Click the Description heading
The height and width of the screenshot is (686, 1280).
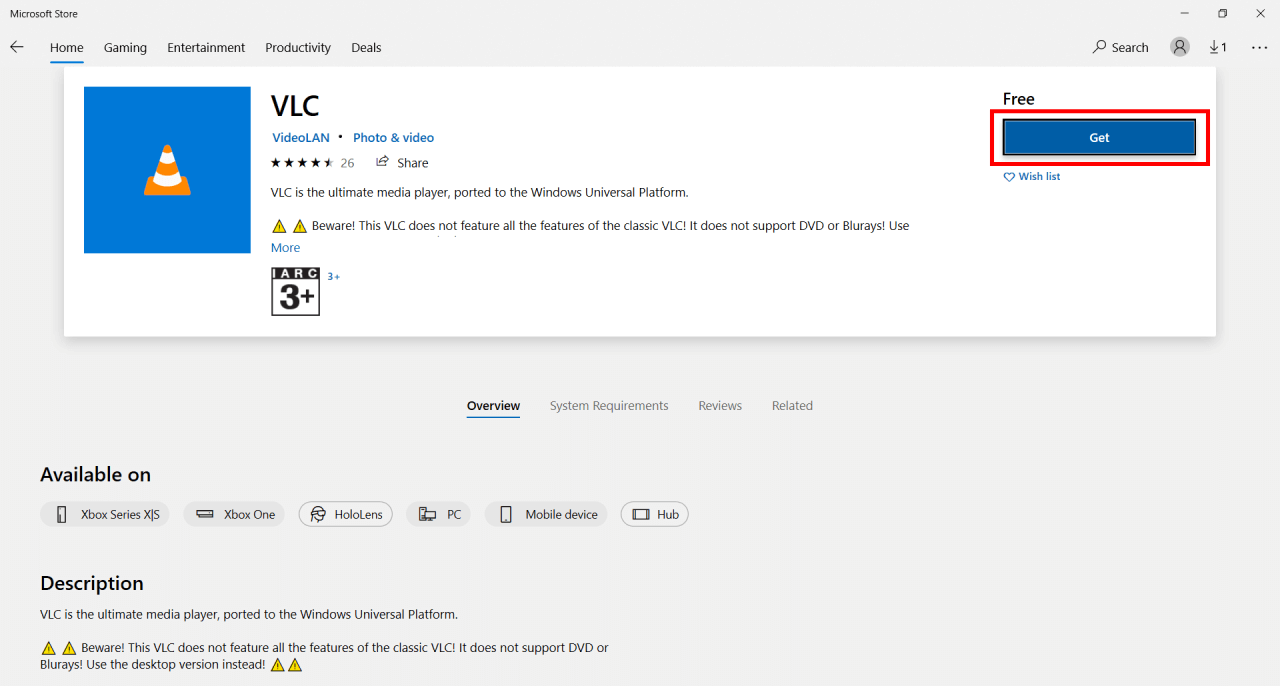92,583
